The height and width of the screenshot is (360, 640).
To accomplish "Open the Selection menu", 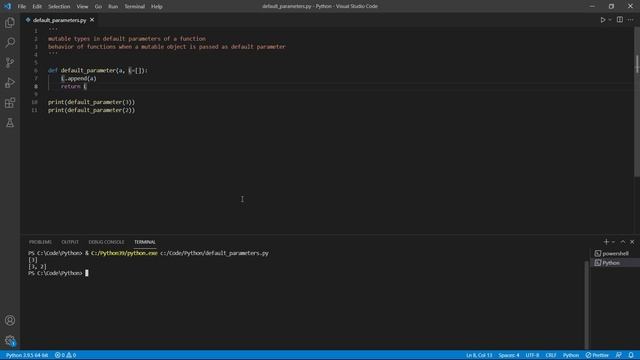I will [59, 6].
